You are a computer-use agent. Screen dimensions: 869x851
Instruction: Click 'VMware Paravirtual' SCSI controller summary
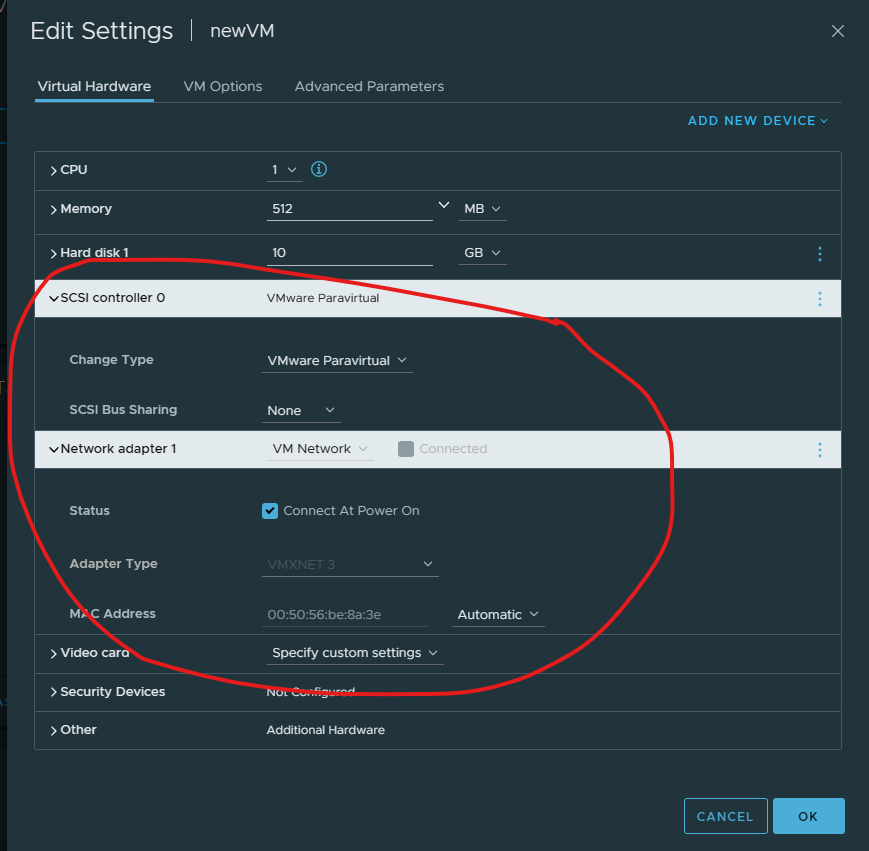[x=323, y=298]
